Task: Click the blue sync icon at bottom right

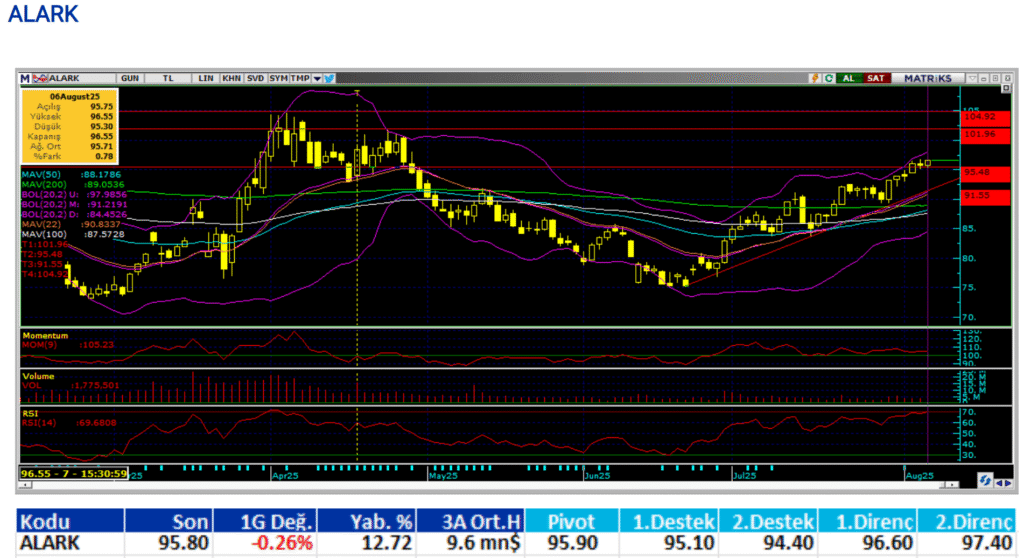Action: coord(984,481)
